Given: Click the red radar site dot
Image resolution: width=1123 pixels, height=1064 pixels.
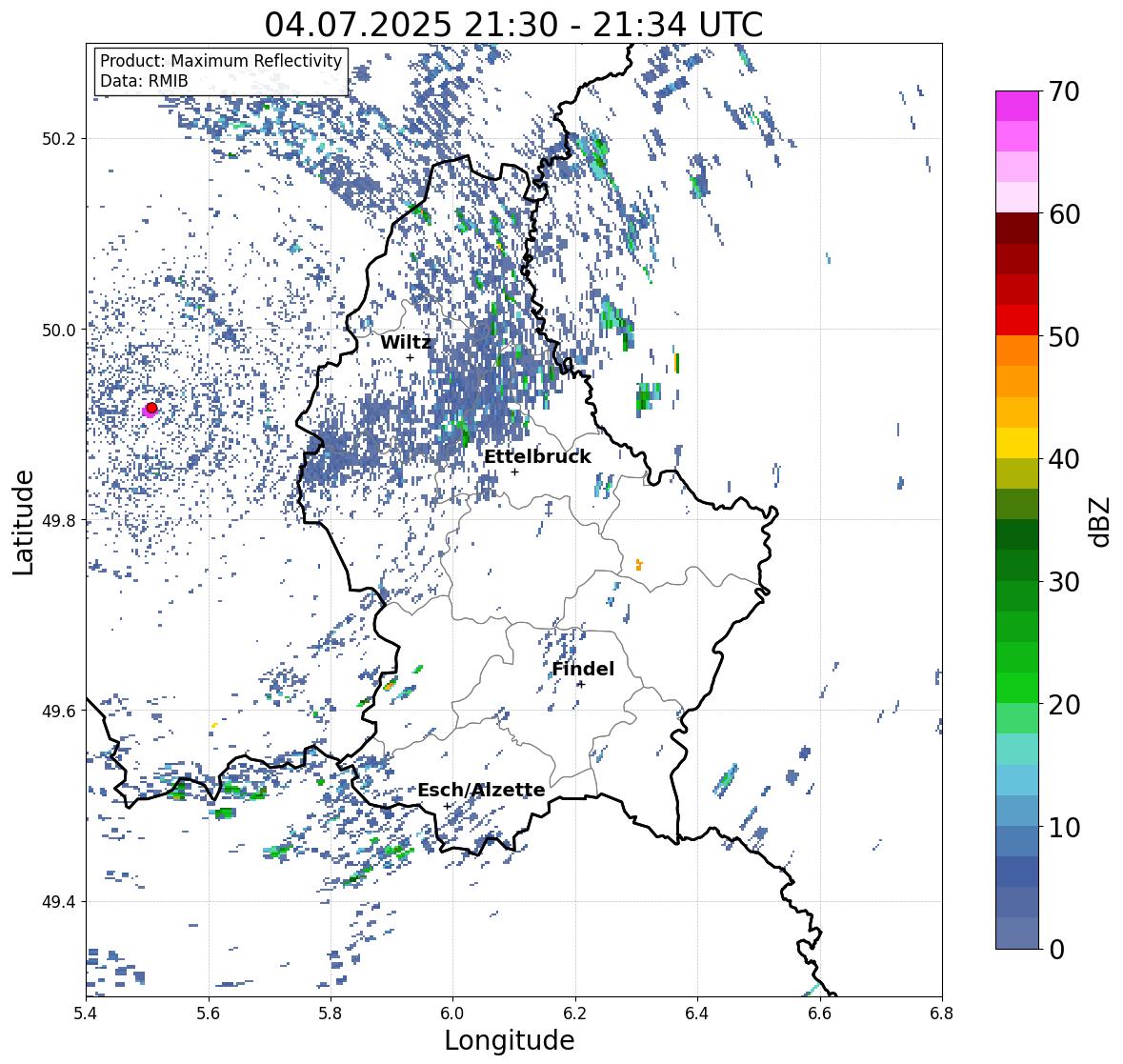Looking at the screenshot, I should [x=151, y=408].
